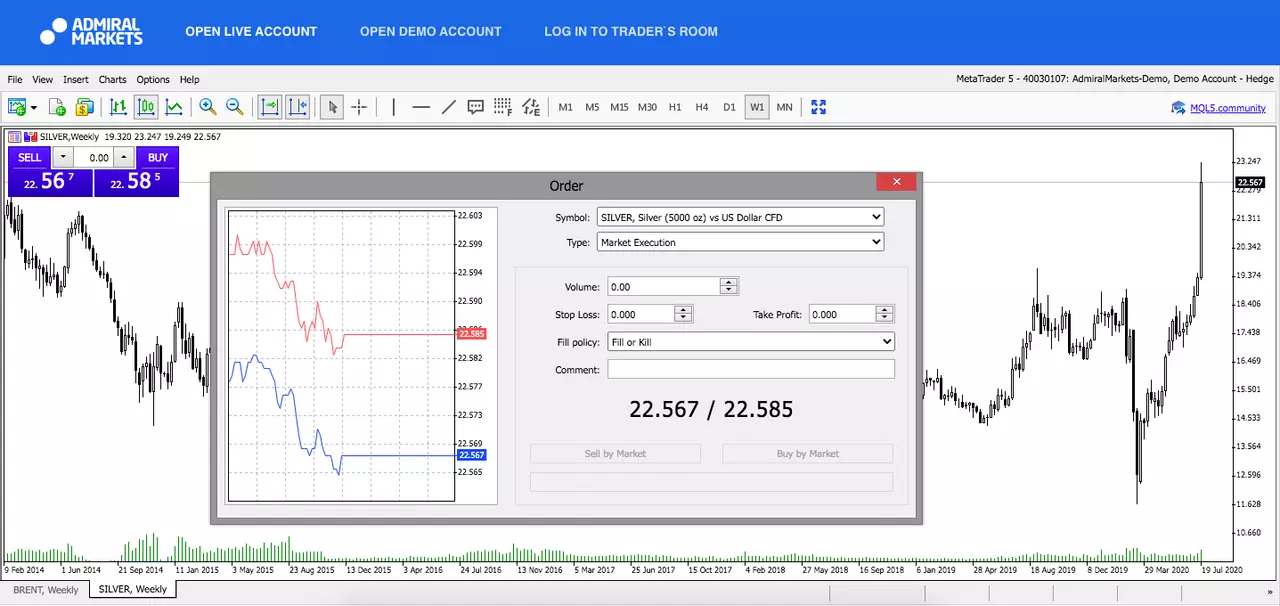This screenshot has height=606, width=1280.
Task: Toggle chart auto scroll to end
Action: [269, 107]
